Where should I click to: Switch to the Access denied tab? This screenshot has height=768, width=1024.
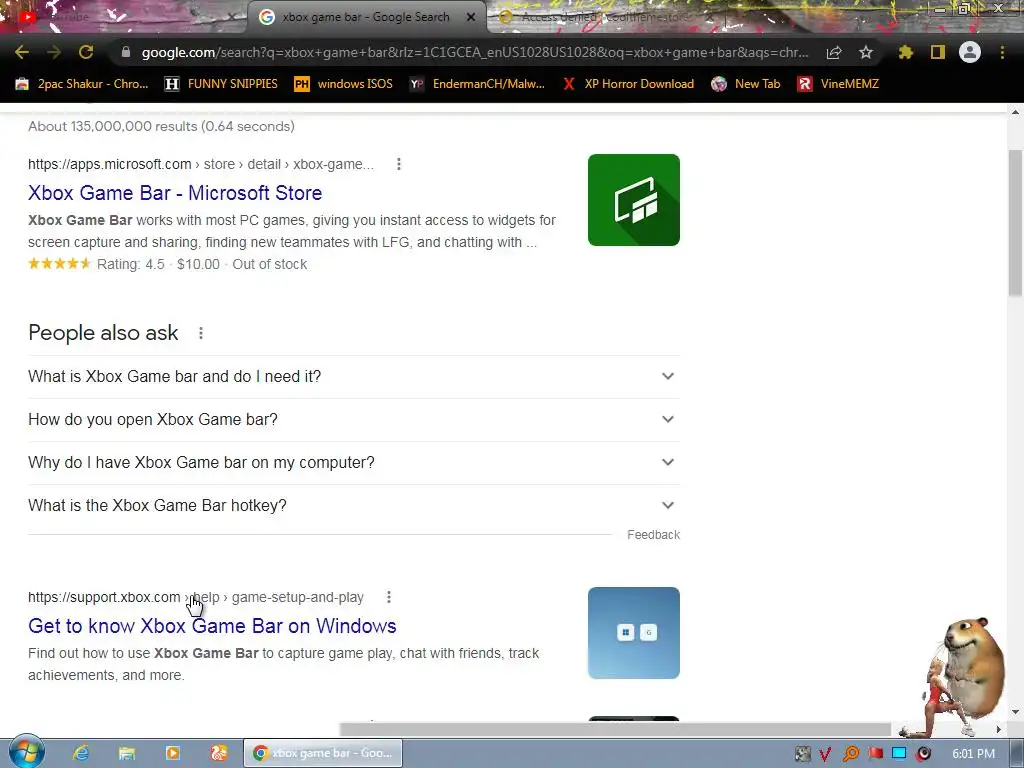coord(607,17)
